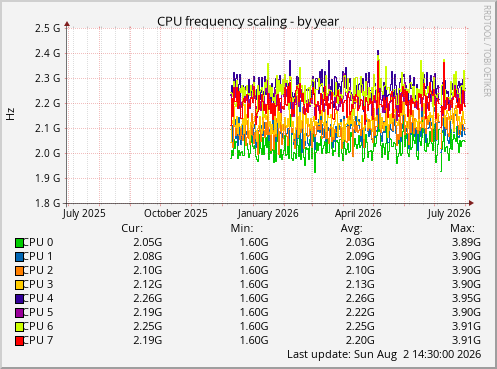Click the '2.4 G' y-axis label
This screenshot has height=369, width=497.
pyautogui.click(x=48, y=53)
